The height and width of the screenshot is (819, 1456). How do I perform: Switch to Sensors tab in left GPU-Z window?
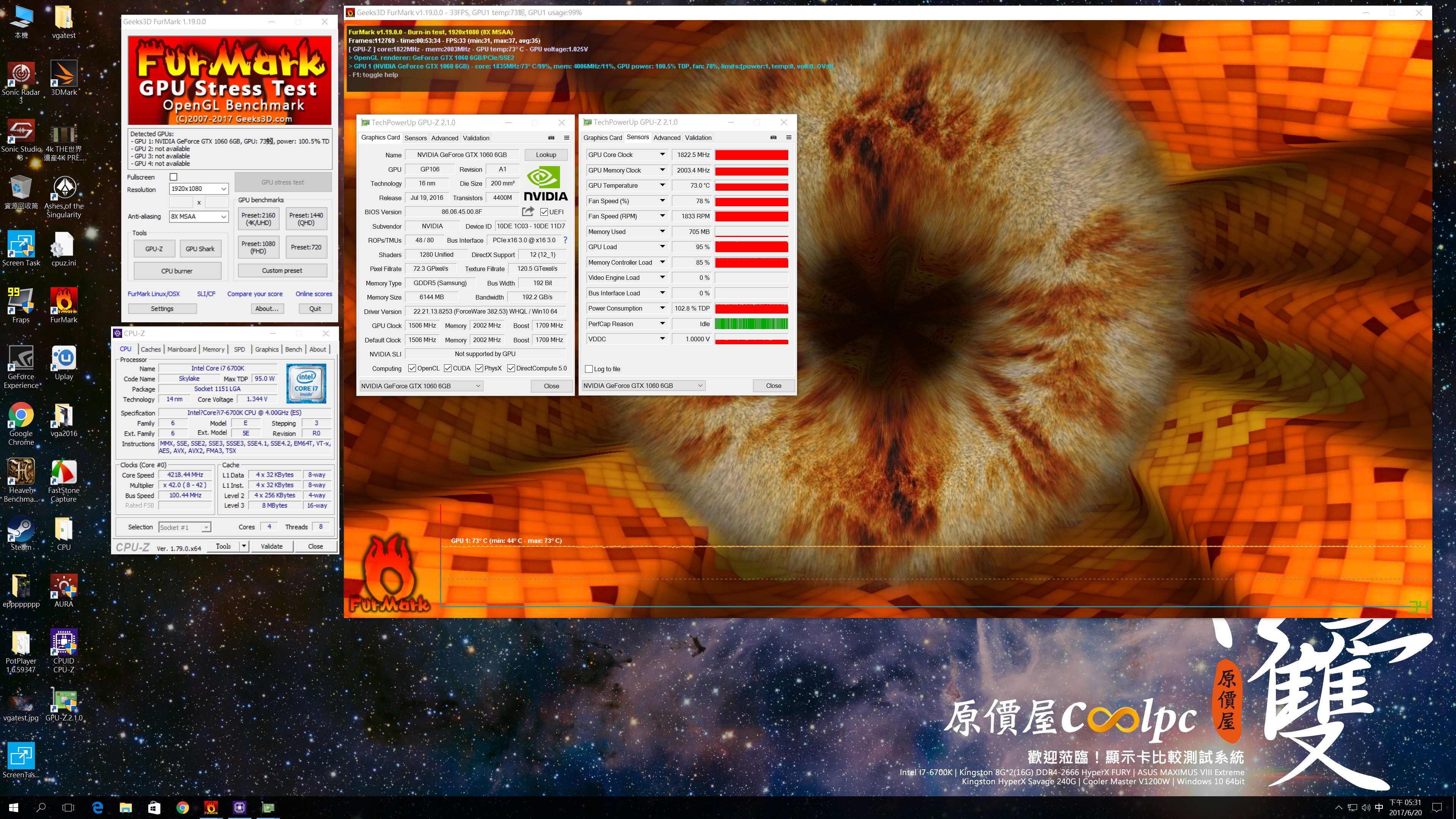[416, 138]
